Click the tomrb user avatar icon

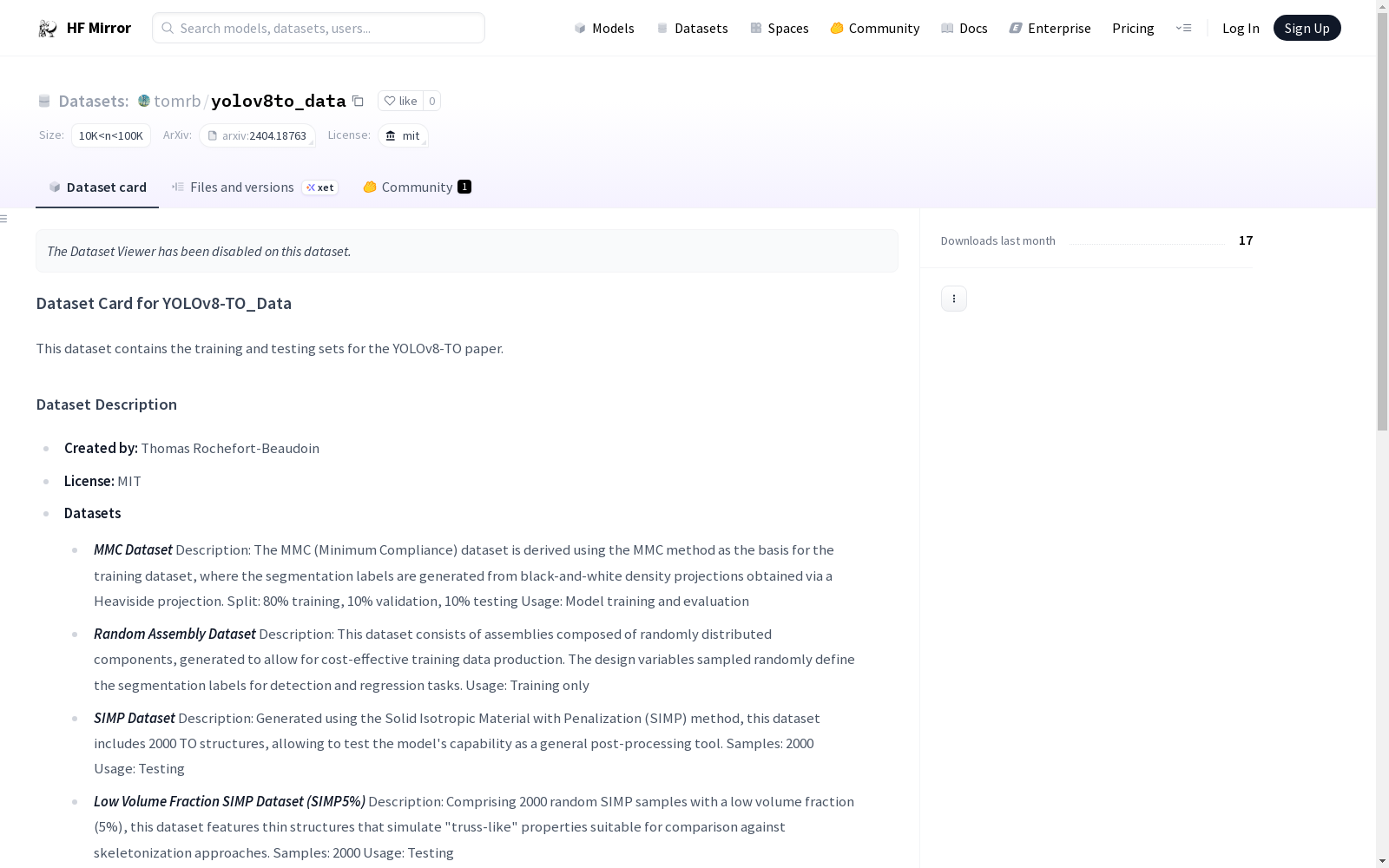(144, 101)
